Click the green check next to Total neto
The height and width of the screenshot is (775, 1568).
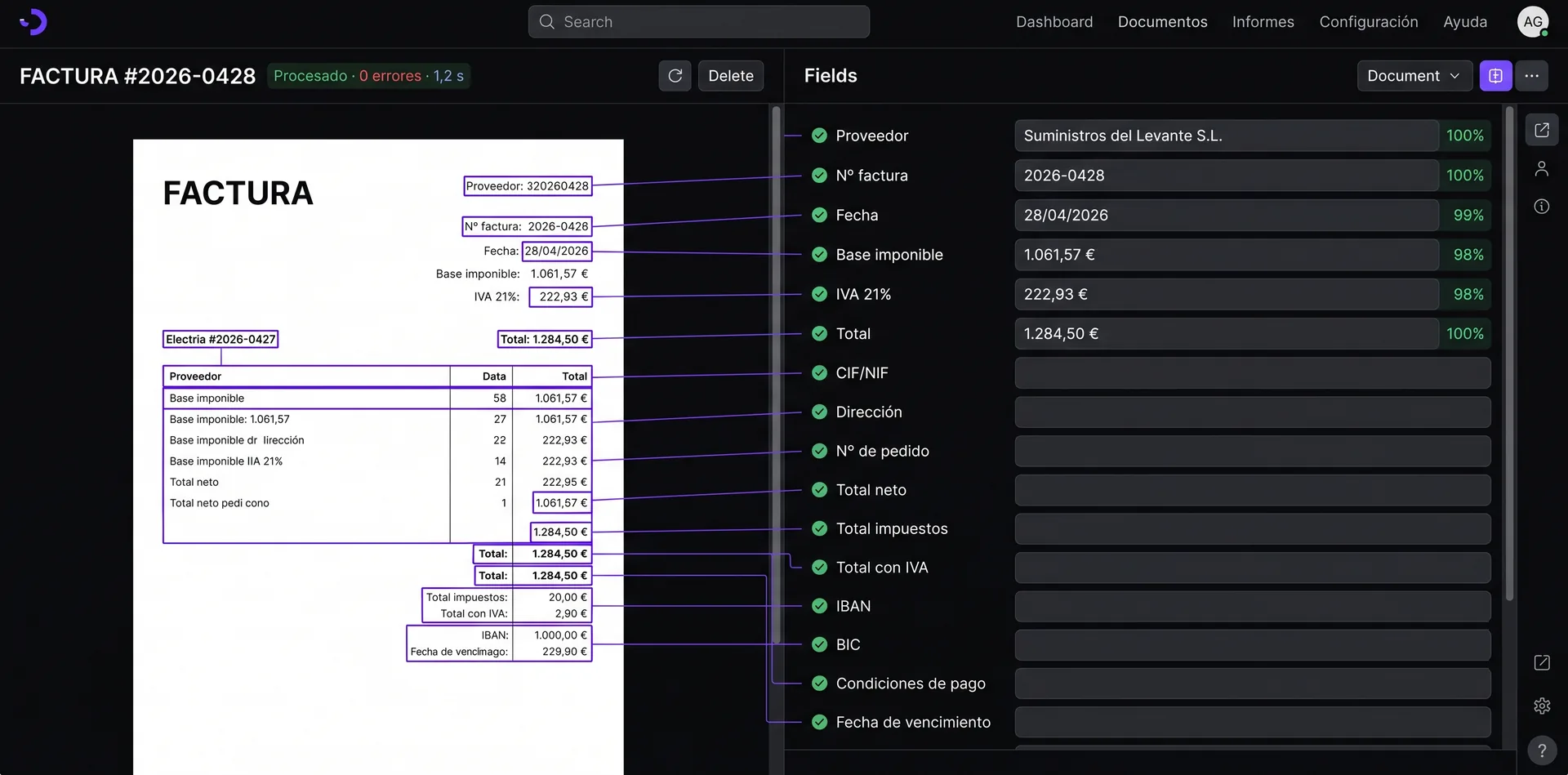pyautogui.click(x=819, y=490)
